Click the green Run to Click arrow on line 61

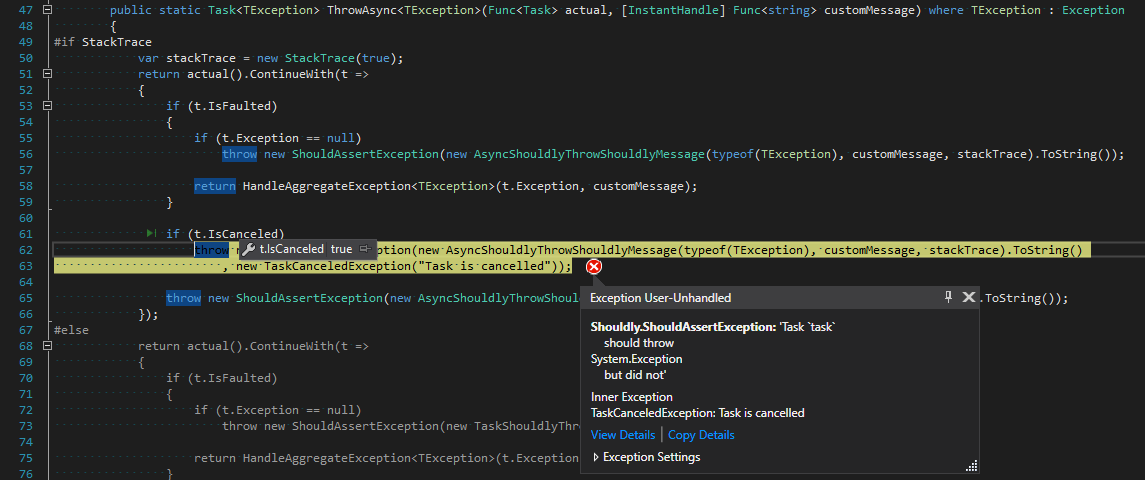click(151, 233)
